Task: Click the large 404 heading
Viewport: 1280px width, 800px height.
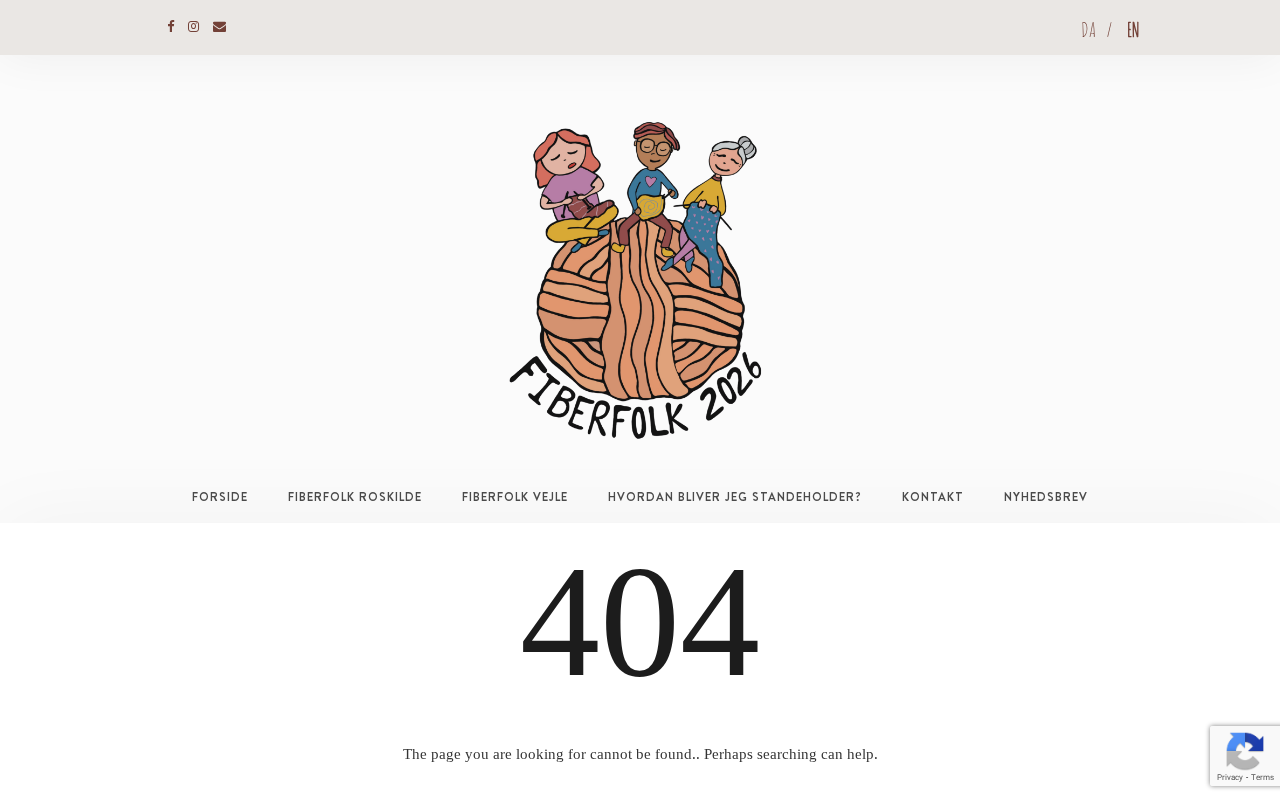Action: 640,622
